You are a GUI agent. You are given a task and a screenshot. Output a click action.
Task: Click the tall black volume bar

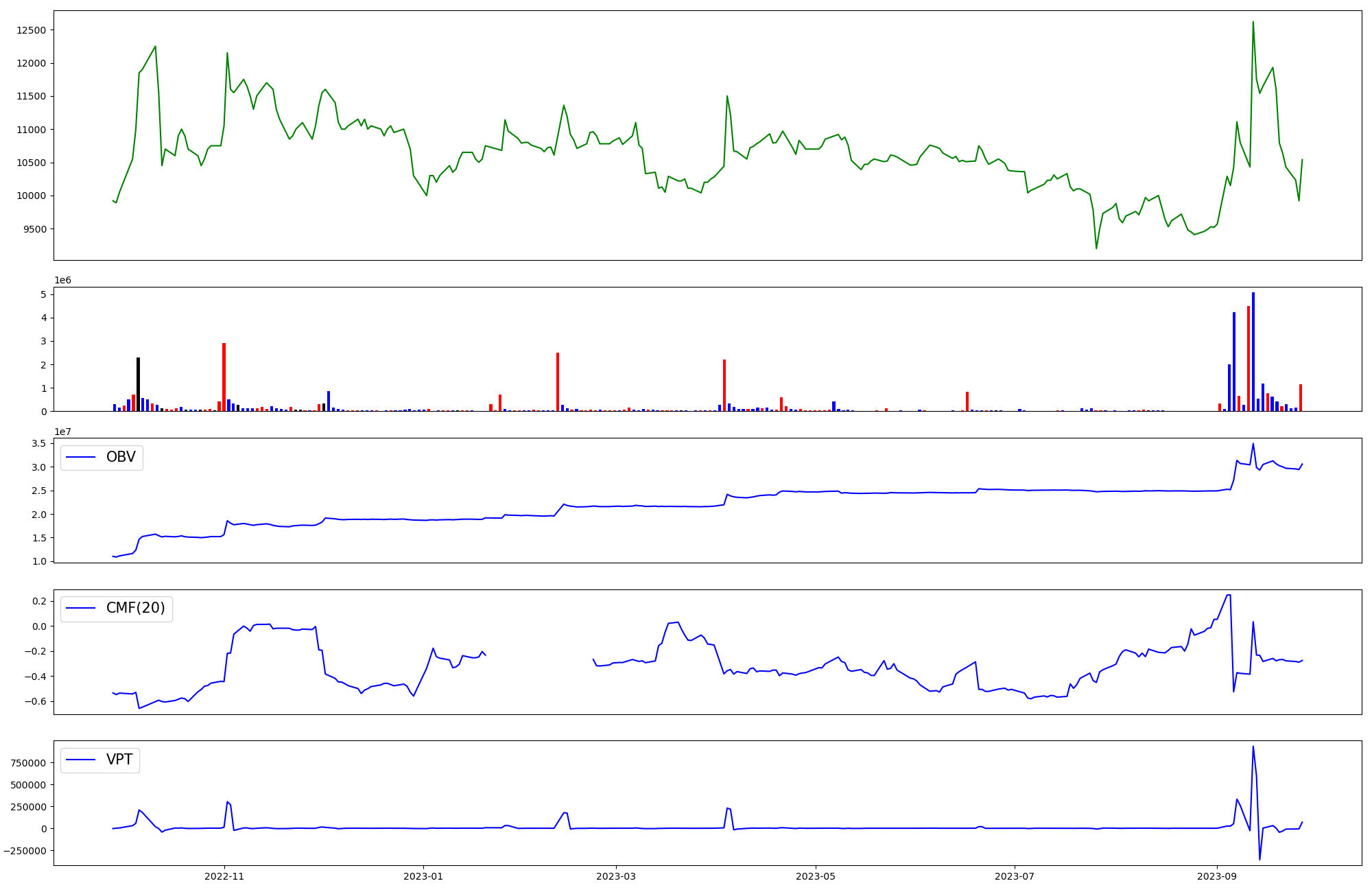[x=138, y=384]
